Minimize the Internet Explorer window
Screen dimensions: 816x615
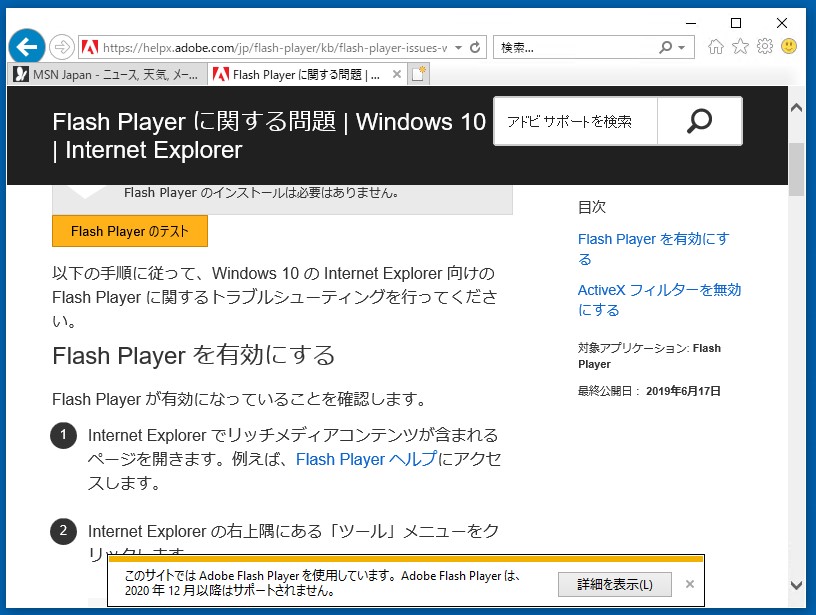click(x=691, y=23)
